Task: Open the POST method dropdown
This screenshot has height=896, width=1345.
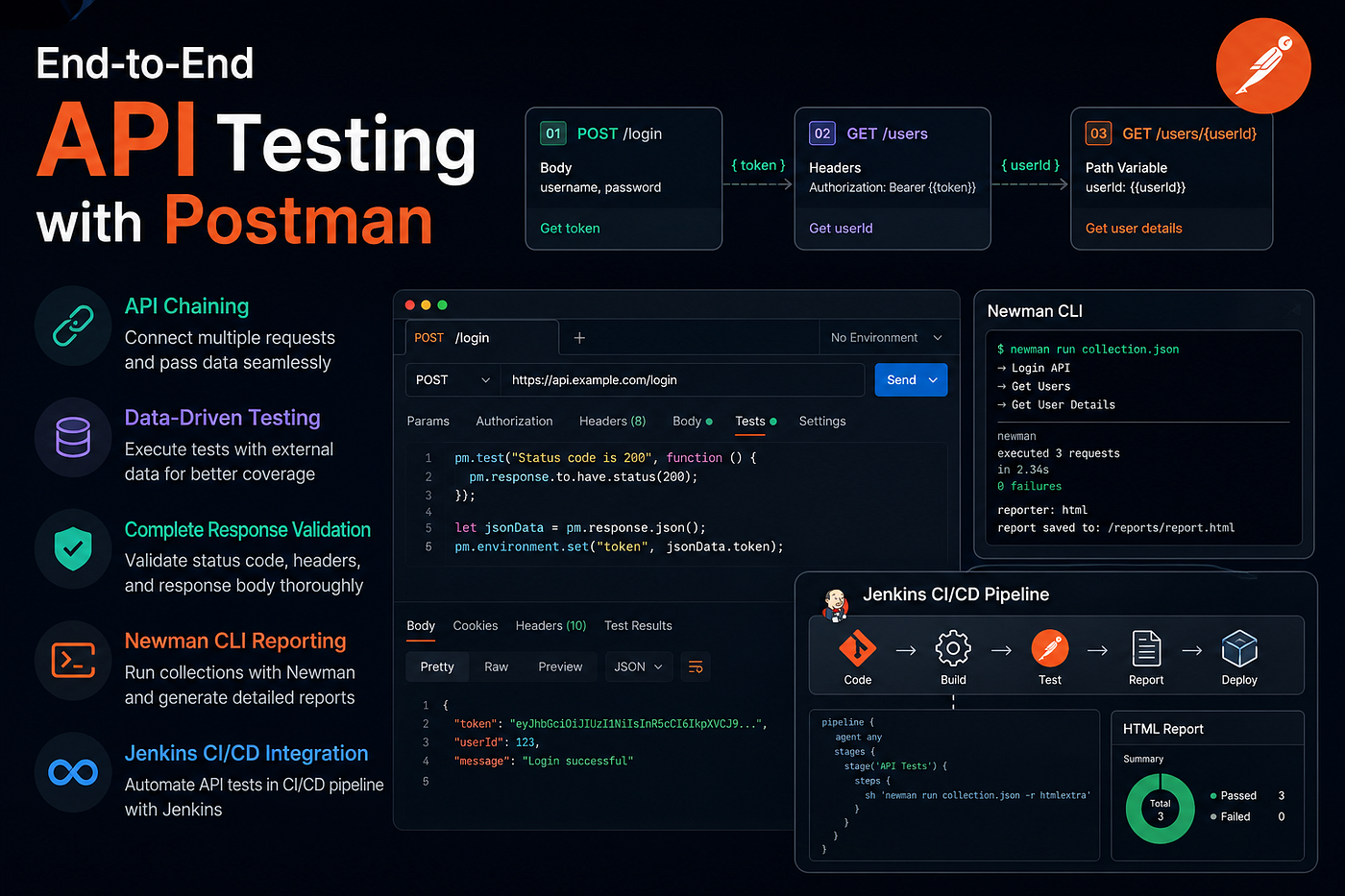Action: click(452, 380)
